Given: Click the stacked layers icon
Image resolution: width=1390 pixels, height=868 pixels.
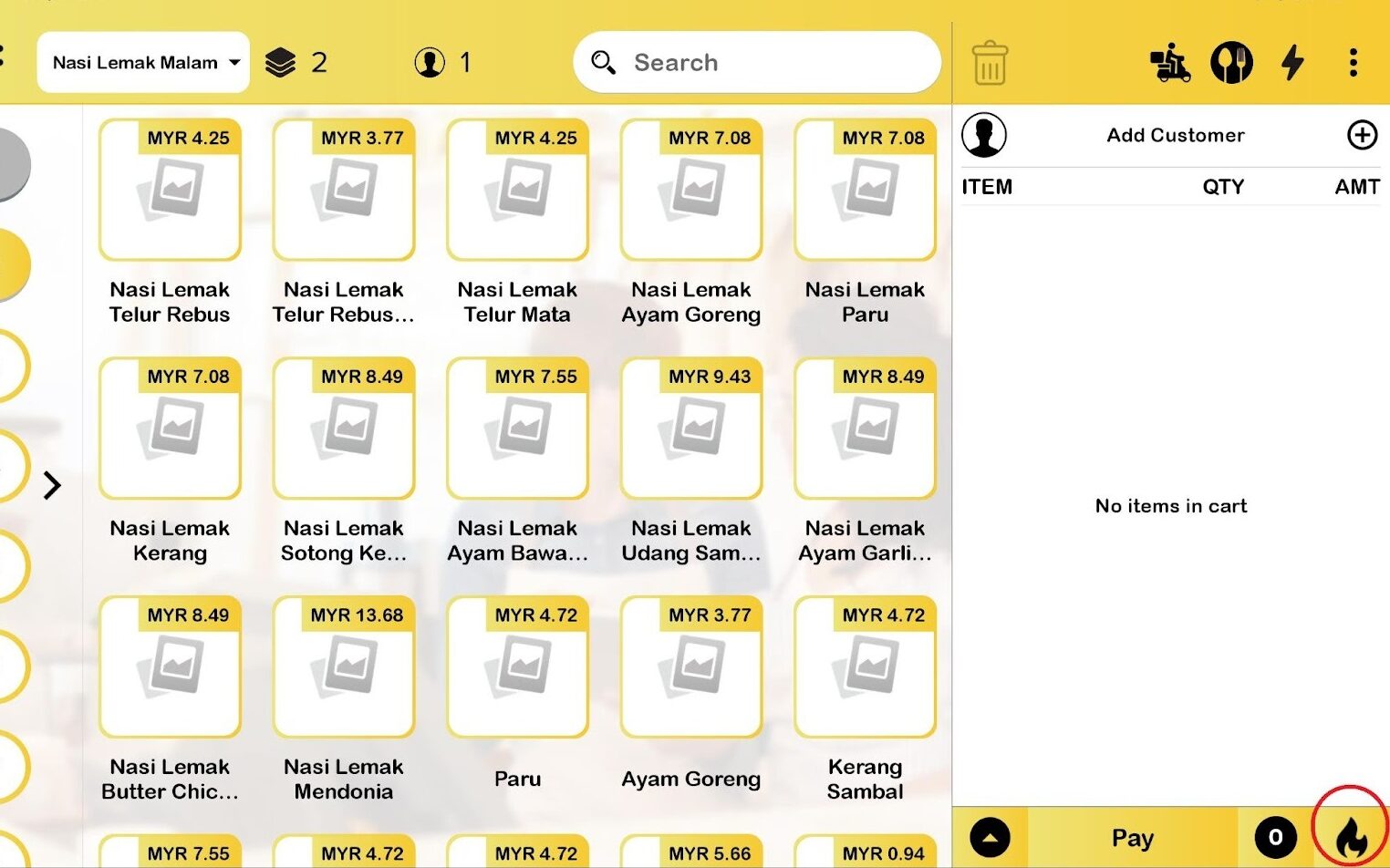Looking at the screenshot, I should point(280,63).
